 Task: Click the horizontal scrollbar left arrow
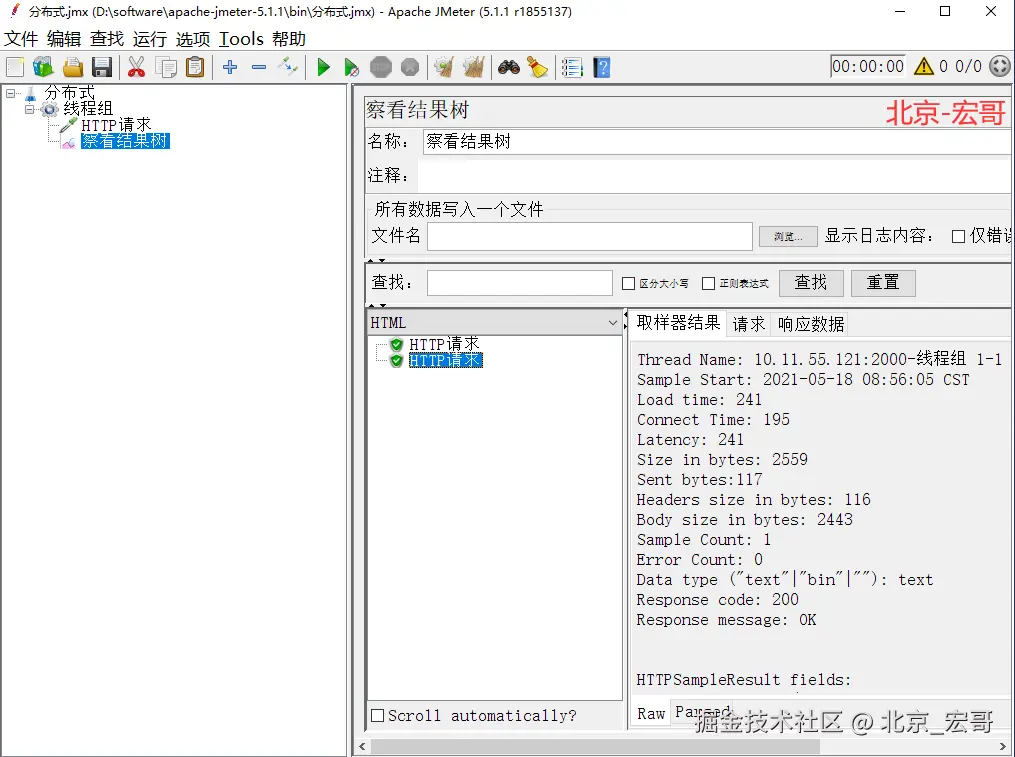[362, 747]
